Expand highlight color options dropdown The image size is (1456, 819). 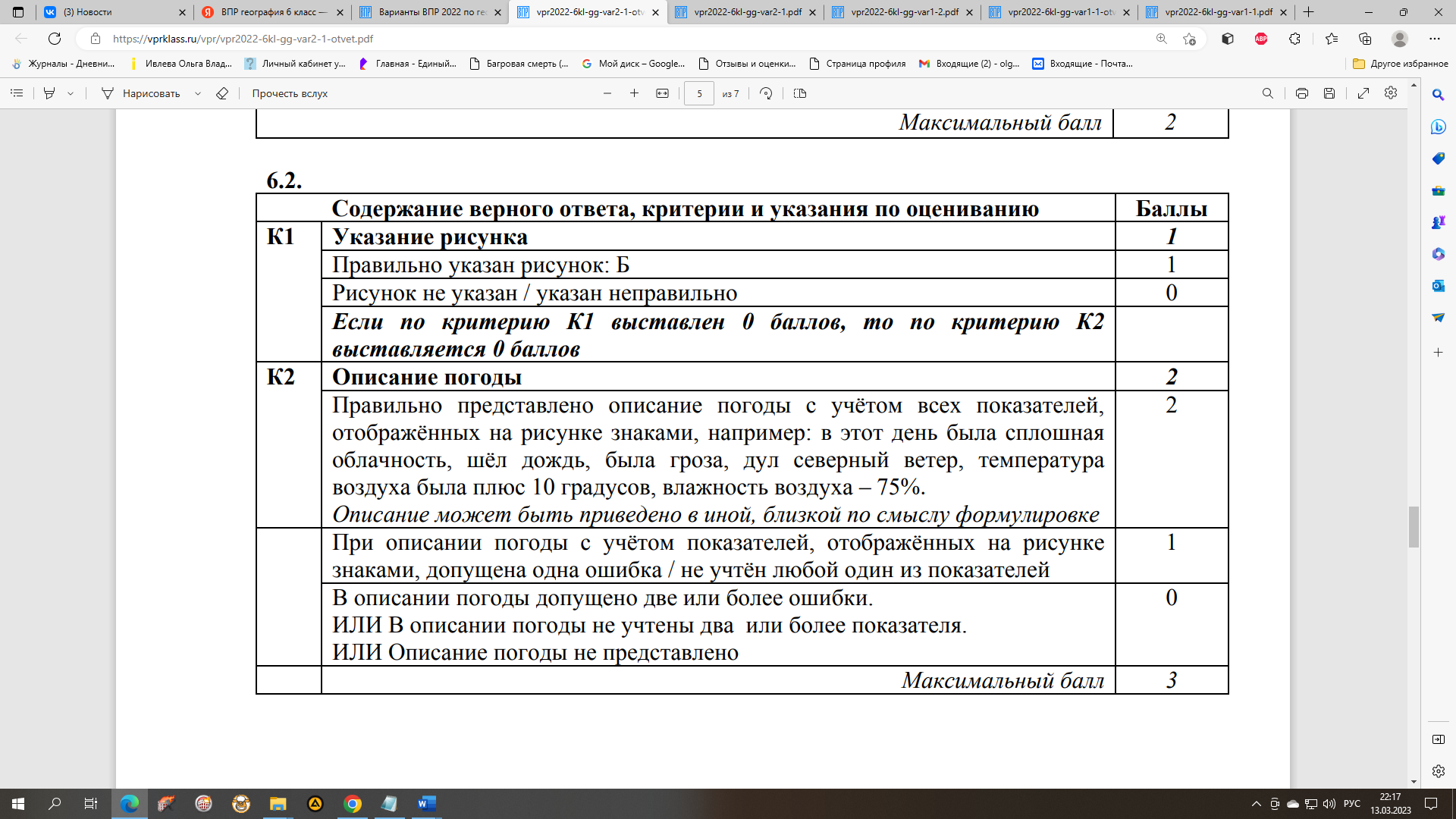[x=71, y=93]
